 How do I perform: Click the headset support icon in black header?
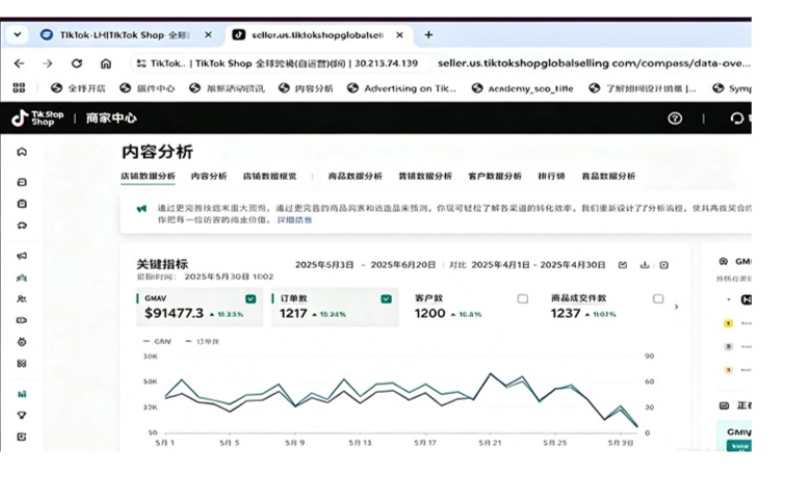[x=737, y=118]
